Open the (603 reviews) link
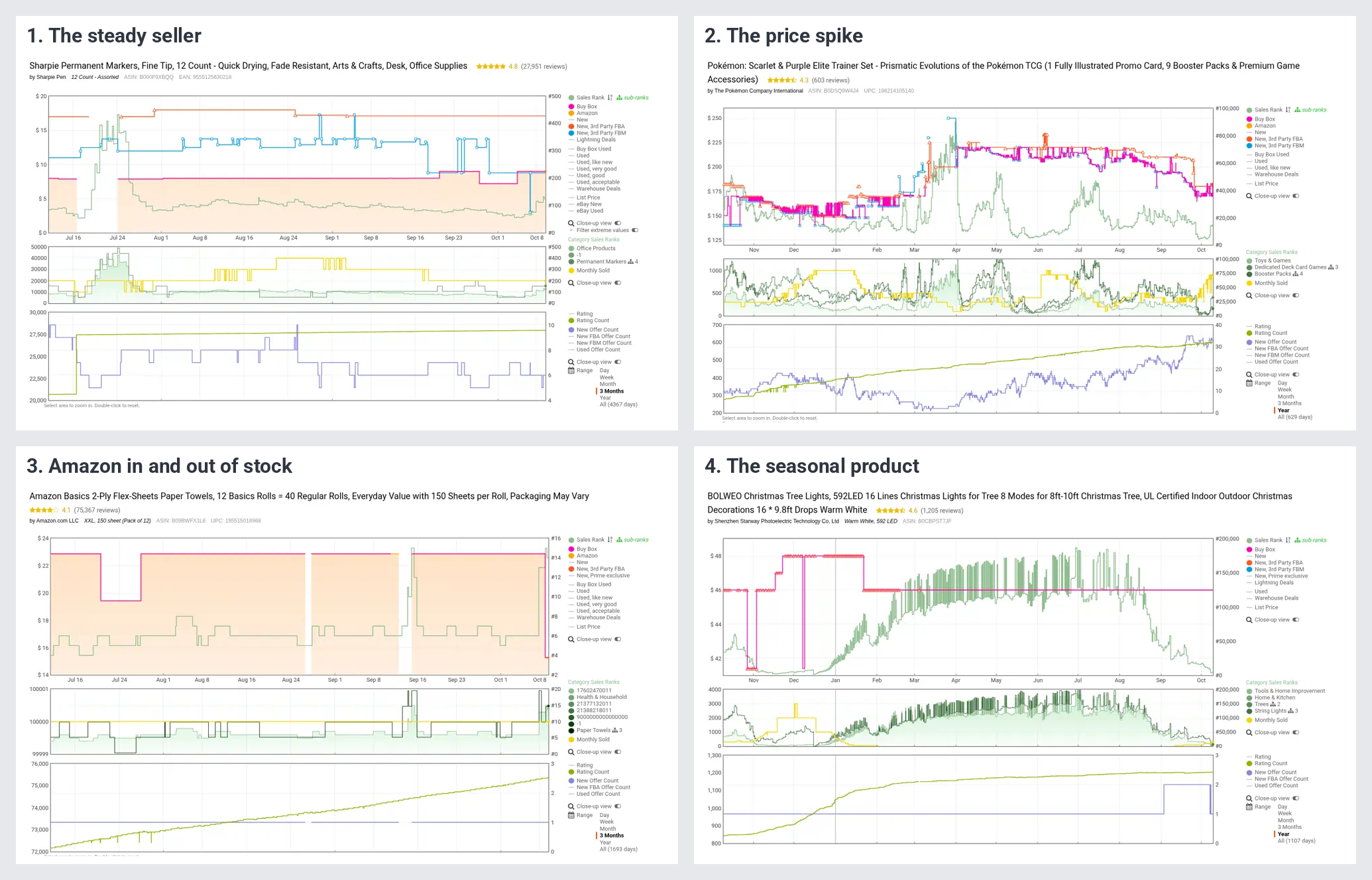 tap(830, 80)
